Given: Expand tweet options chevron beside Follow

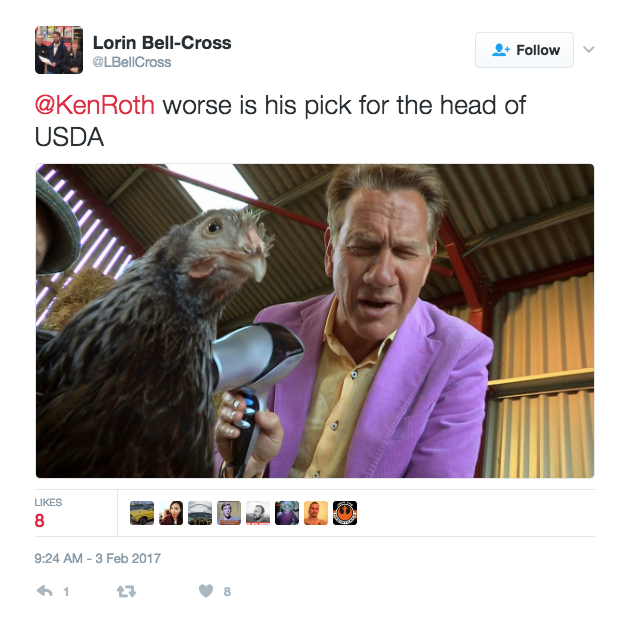Looking at the screenshot, I should point(589,49).
